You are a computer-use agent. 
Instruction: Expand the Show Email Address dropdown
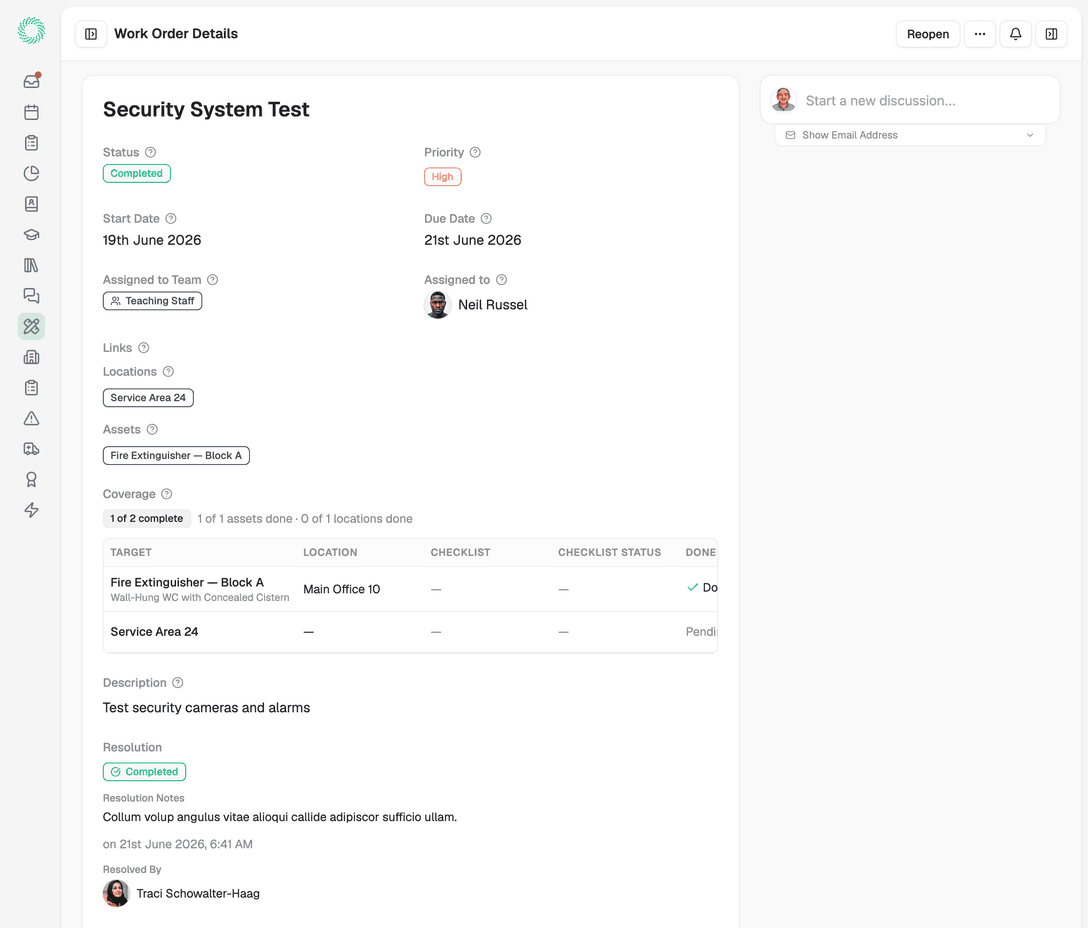click(x=910, y=135)
